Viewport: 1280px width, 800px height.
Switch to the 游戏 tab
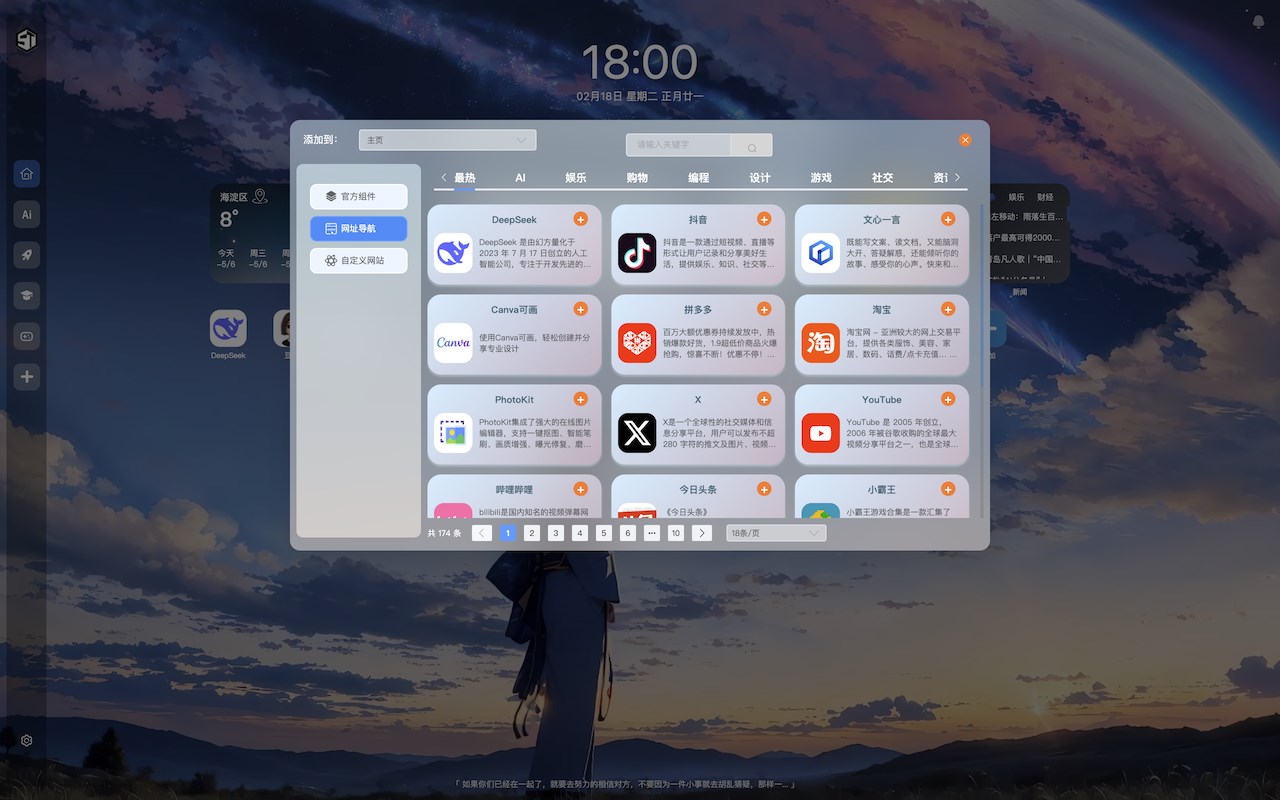(x=821, y=178)
